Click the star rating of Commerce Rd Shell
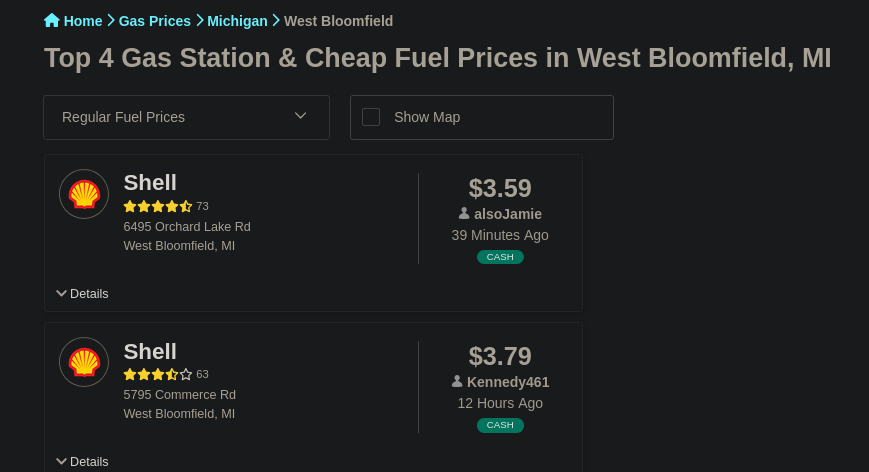 coord(157,374)
